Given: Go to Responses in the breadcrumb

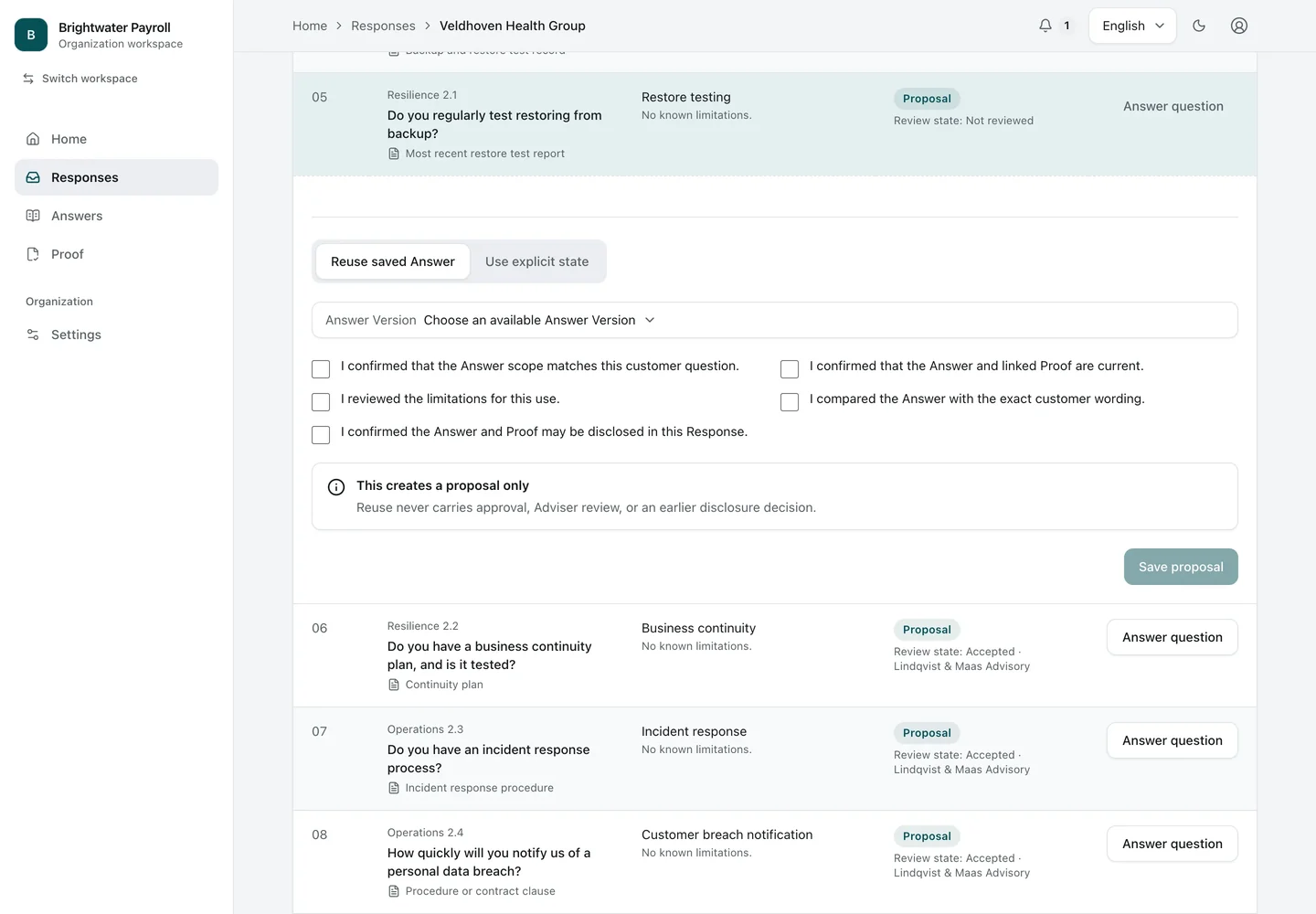Looking at the screenshot, I should point(383,26).
